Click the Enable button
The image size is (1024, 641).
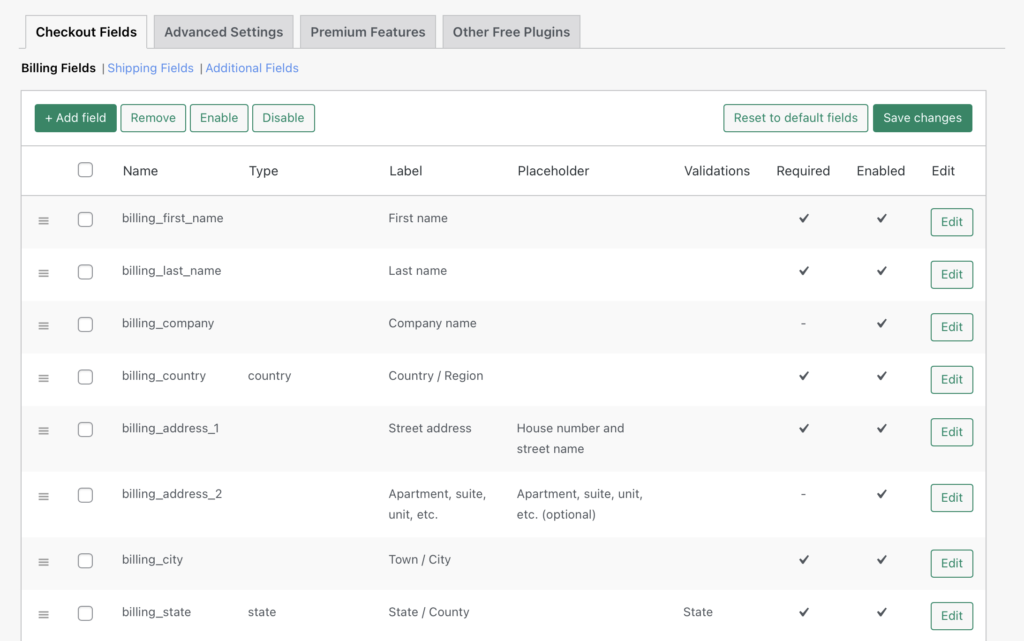(219, 118)
